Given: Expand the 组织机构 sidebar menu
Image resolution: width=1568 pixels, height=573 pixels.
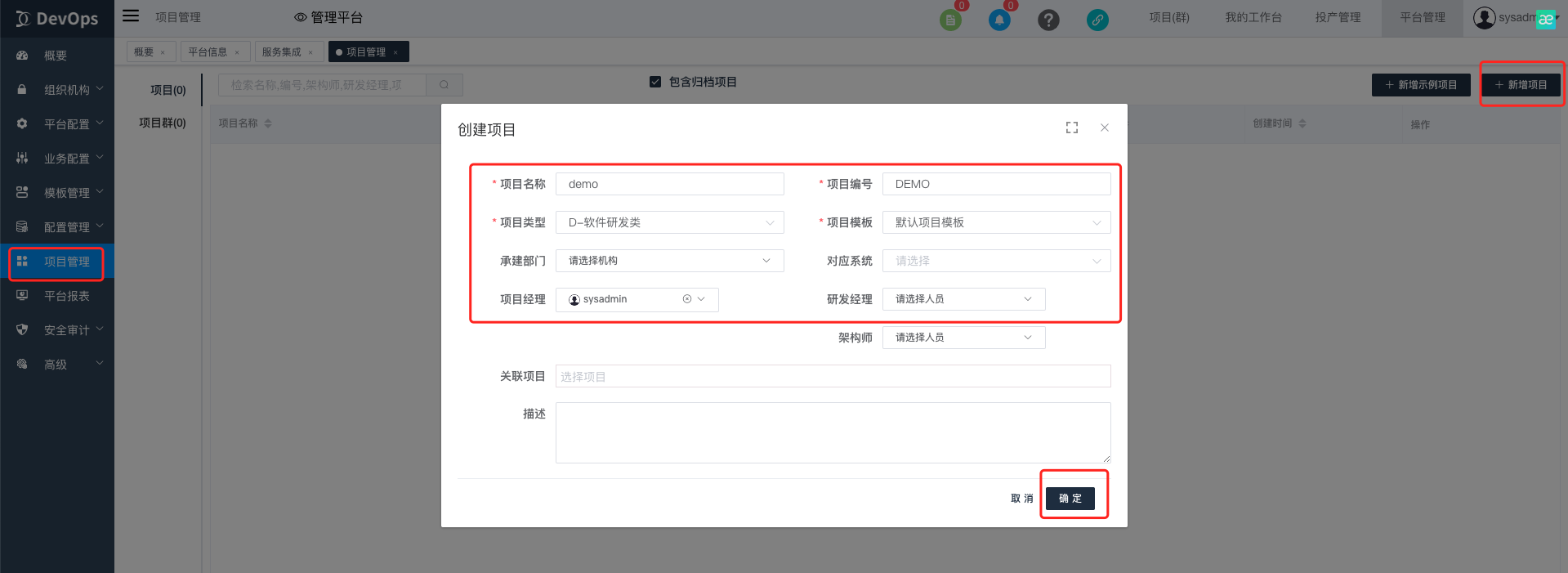Looking at the screenshot, I should 67,90.
